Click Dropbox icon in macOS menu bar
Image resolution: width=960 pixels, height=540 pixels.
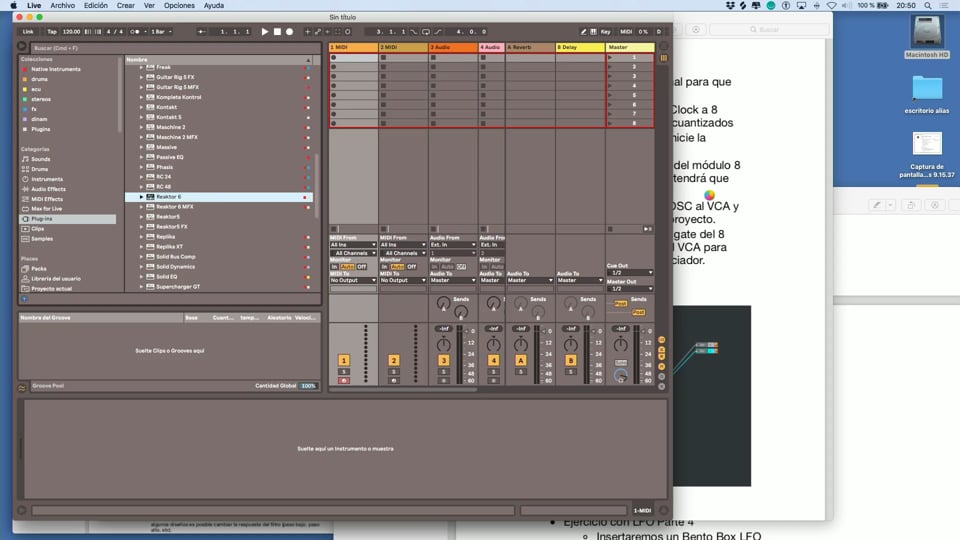point(730,6)
